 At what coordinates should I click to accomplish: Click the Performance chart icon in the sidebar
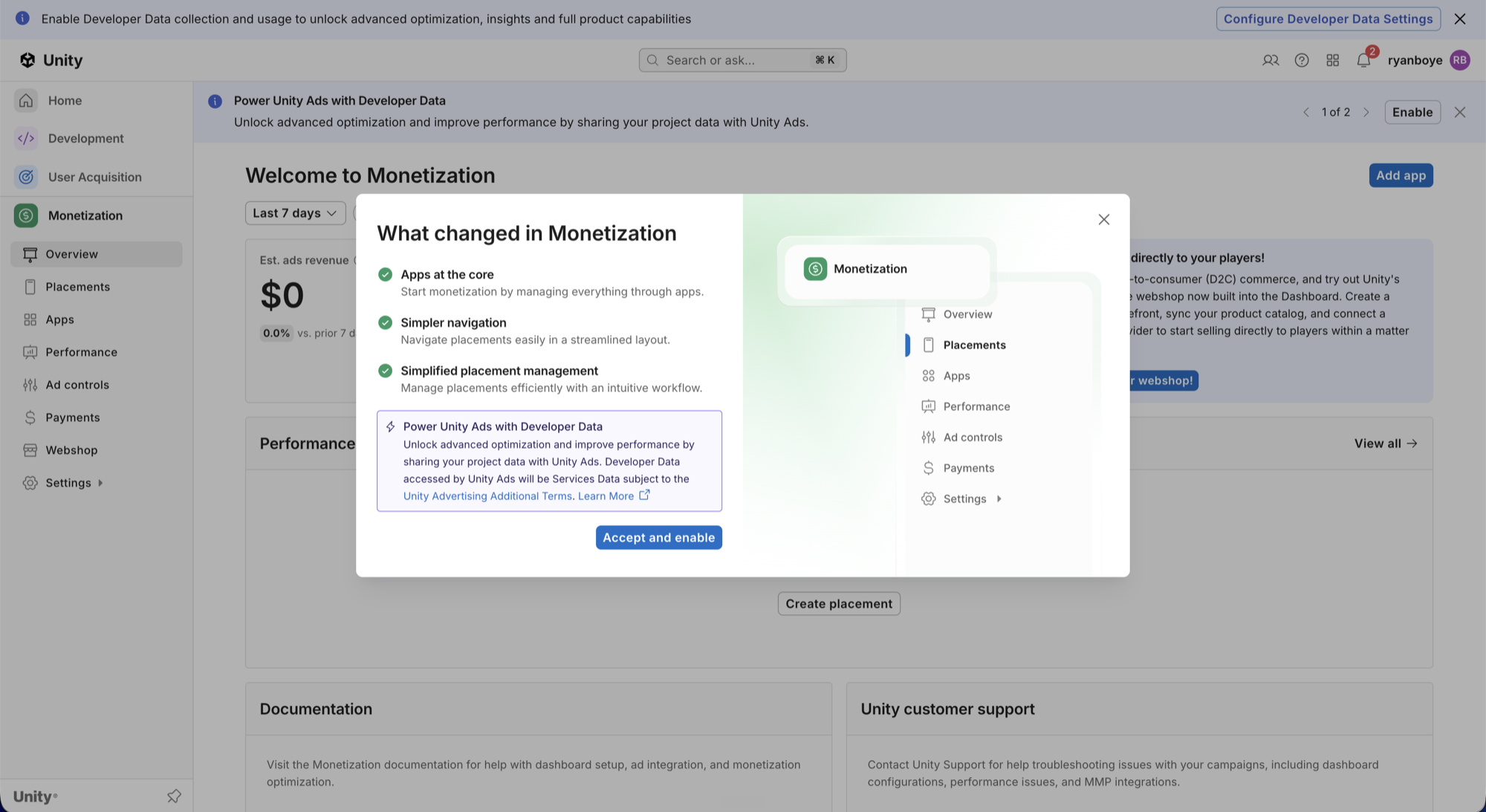(30, 352)
